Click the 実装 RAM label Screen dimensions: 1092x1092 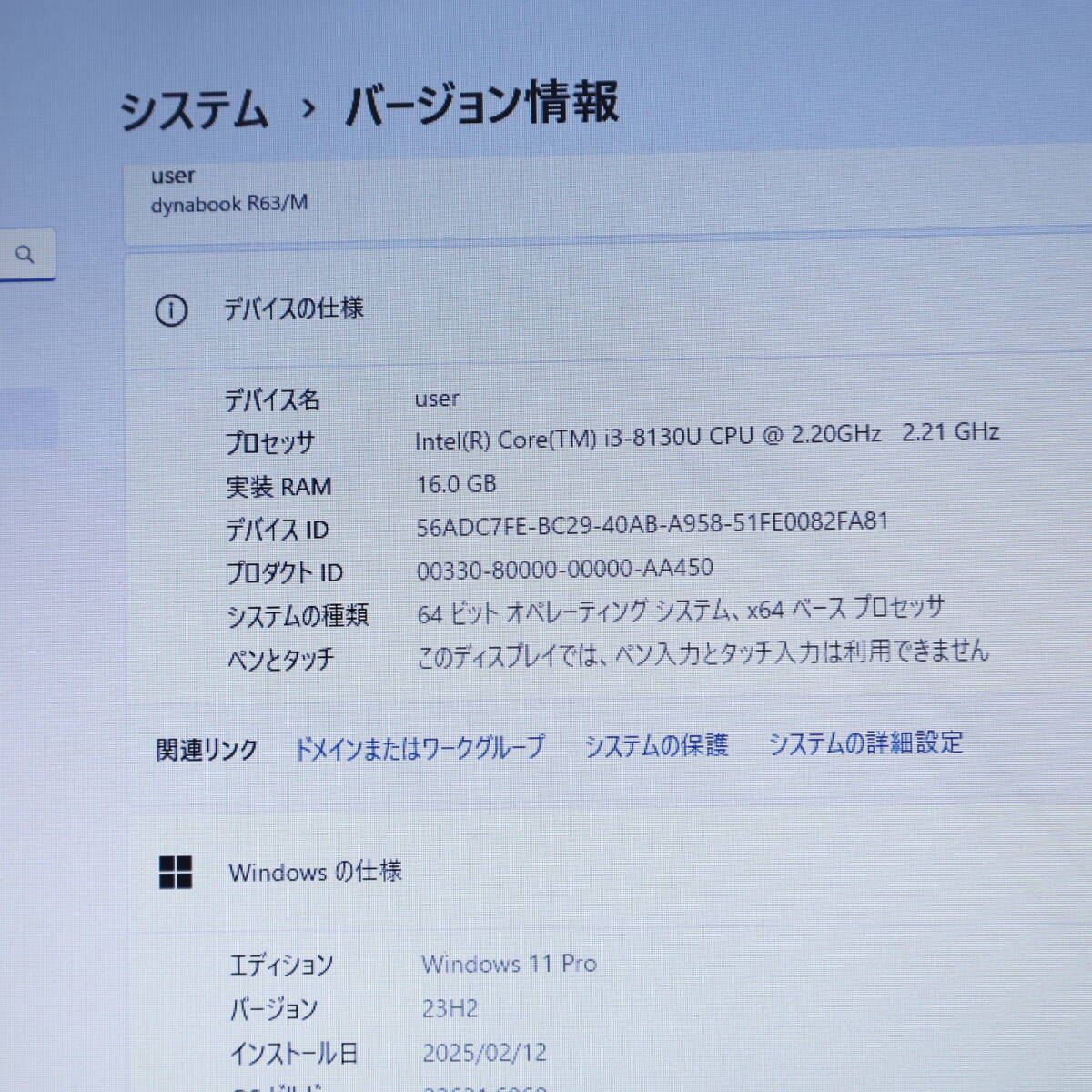[x=278, y=487]
